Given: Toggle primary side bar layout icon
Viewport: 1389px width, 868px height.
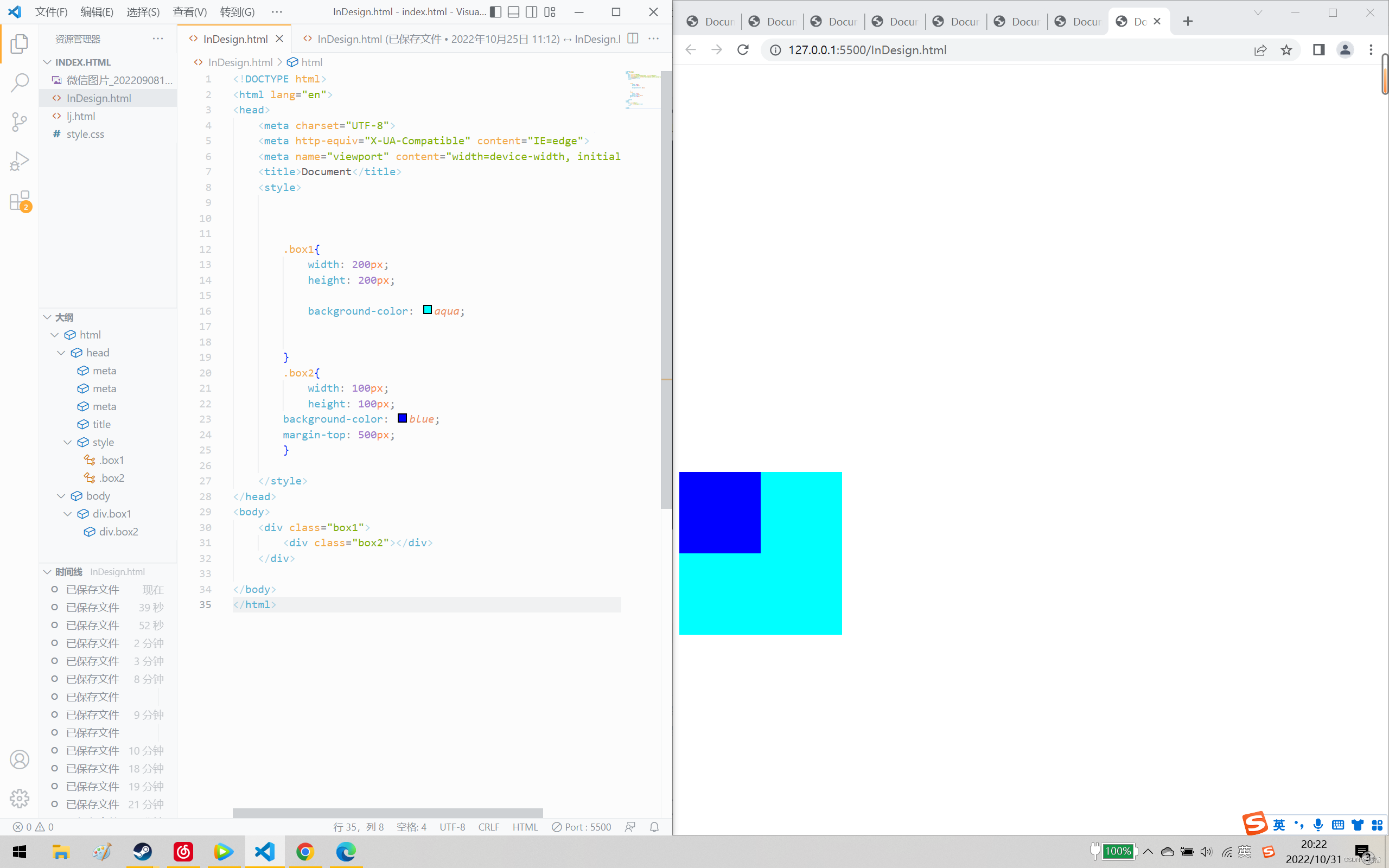Looking at the screenshot, I should [x=496, y=12].
